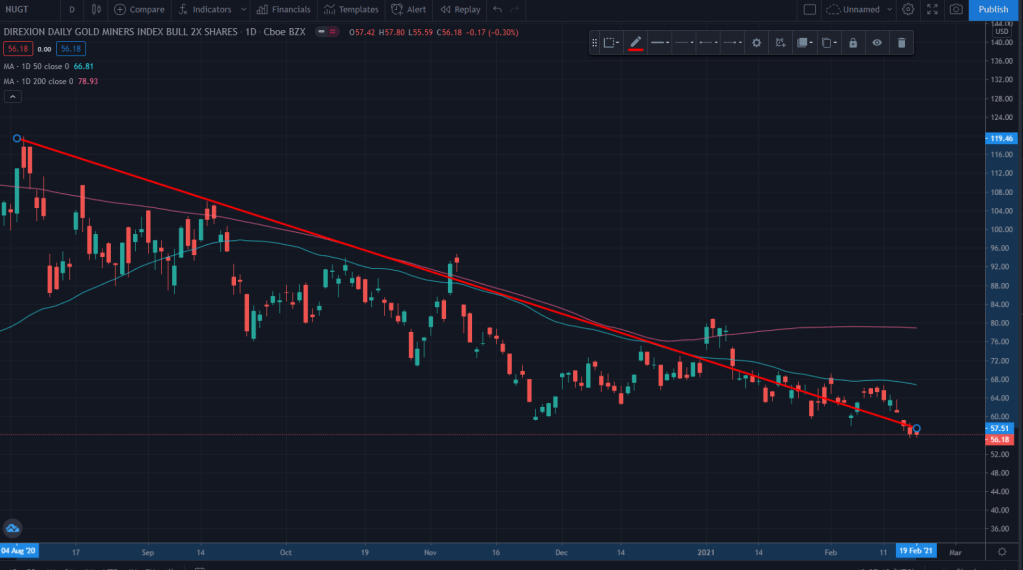The width and height of the screenshot is (1023, 570).
Task: Toggle the select layout square button
Action: (810, 9)
